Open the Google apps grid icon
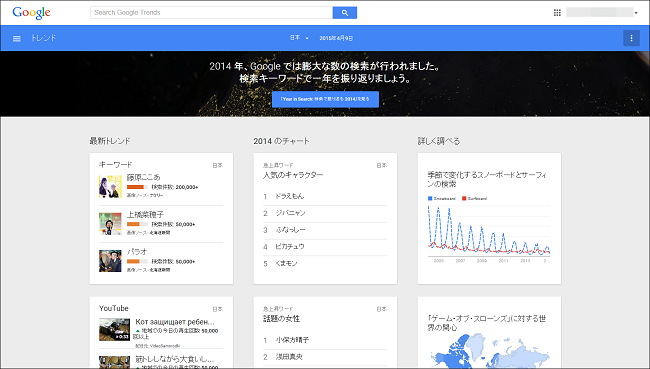The image size is (650, 369). pos(557,13)
